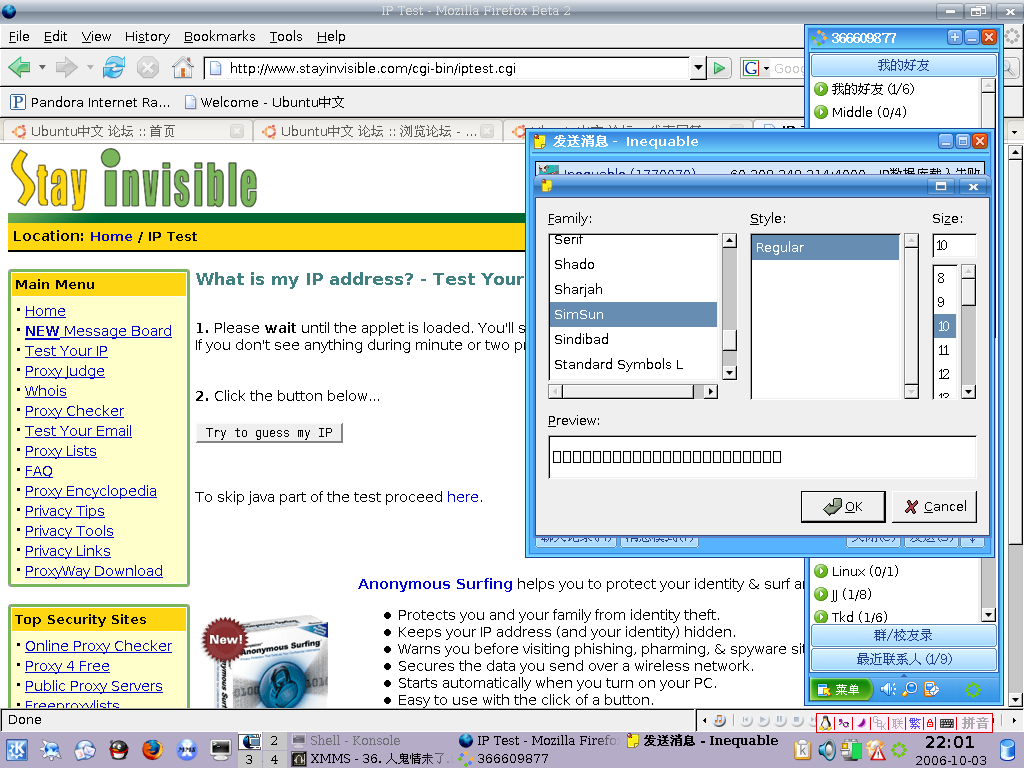Click the green Go arrow beside URL bar
Image resolution: width=1024 pixels, height=768 pixels.
(x=719, y=68)
